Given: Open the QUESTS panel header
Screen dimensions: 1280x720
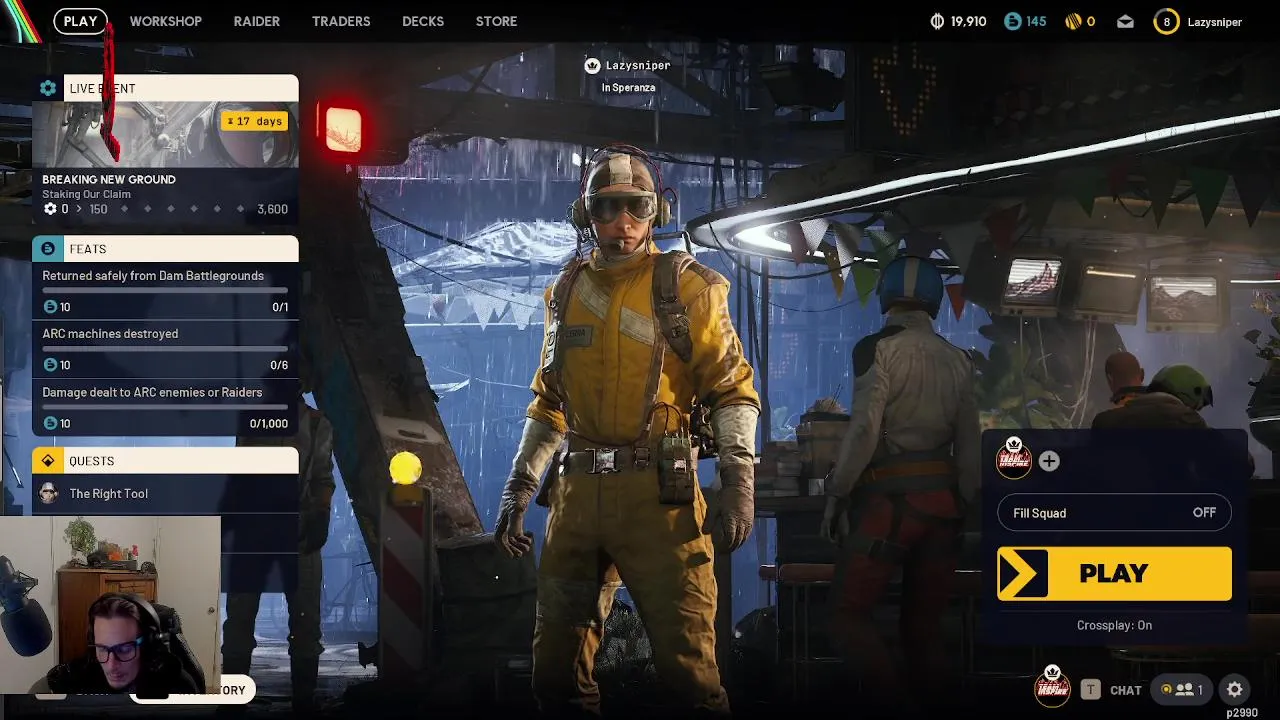Looking at the screenshot, I should coord(165,461).
